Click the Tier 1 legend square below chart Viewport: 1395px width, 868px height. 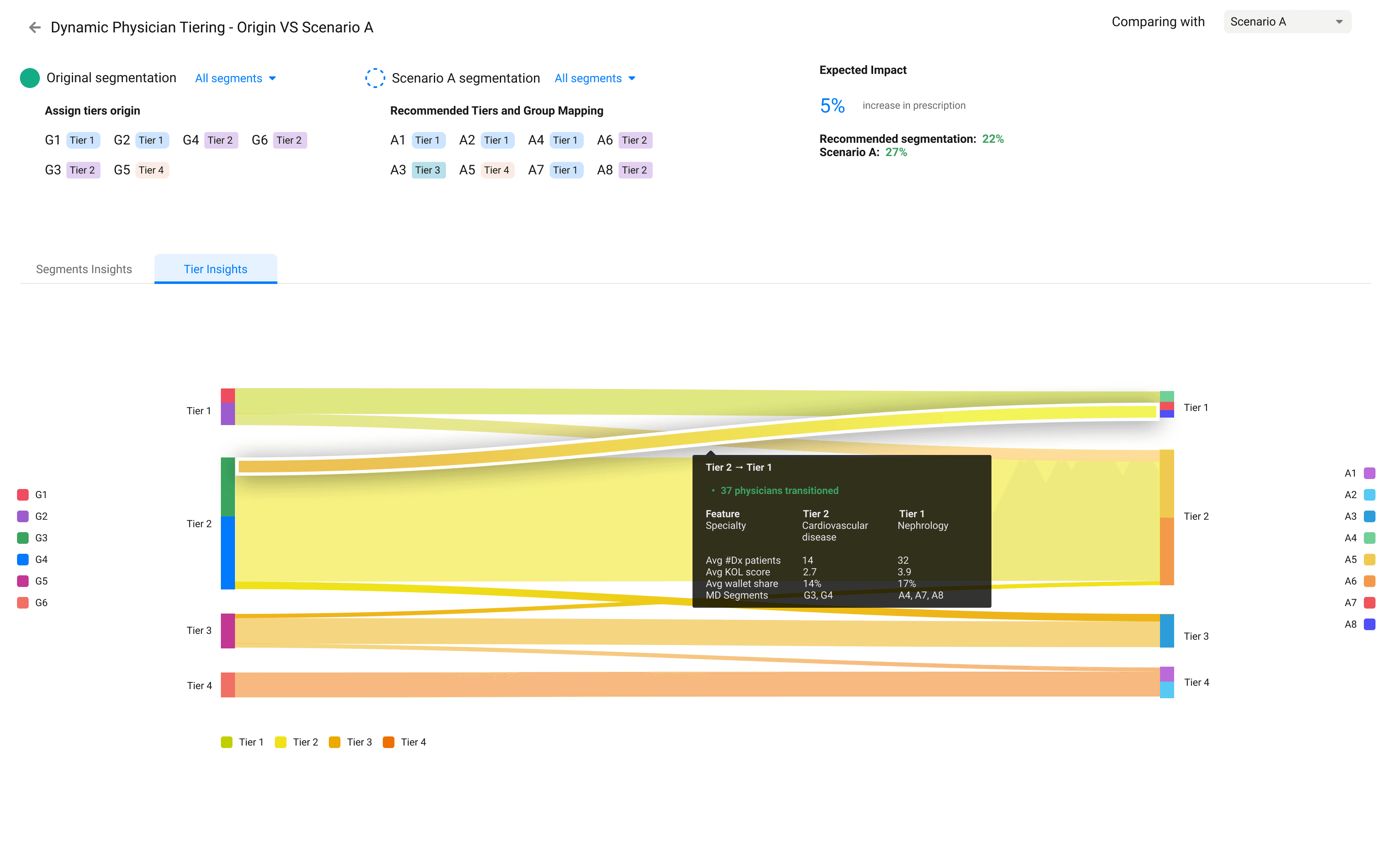227,742
